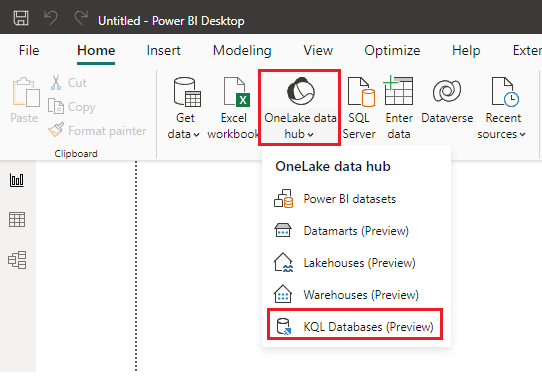The height and width of the screenshot is (377, 542).
Task: Click the OneLake data hub menu heading
Action: click(x=333, y=167)
